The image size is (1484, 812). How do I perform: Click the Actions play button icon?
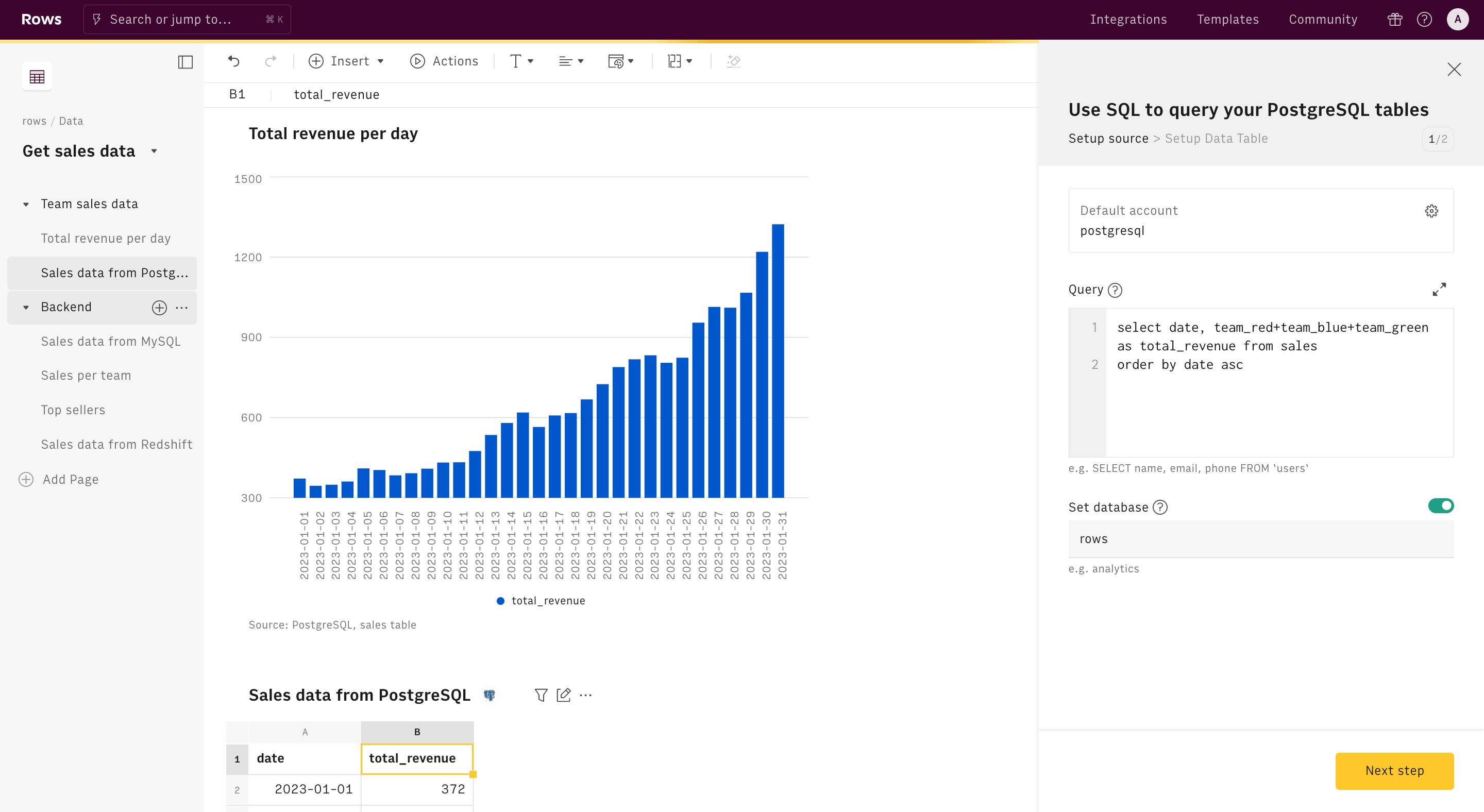click(x=417, y=61)
